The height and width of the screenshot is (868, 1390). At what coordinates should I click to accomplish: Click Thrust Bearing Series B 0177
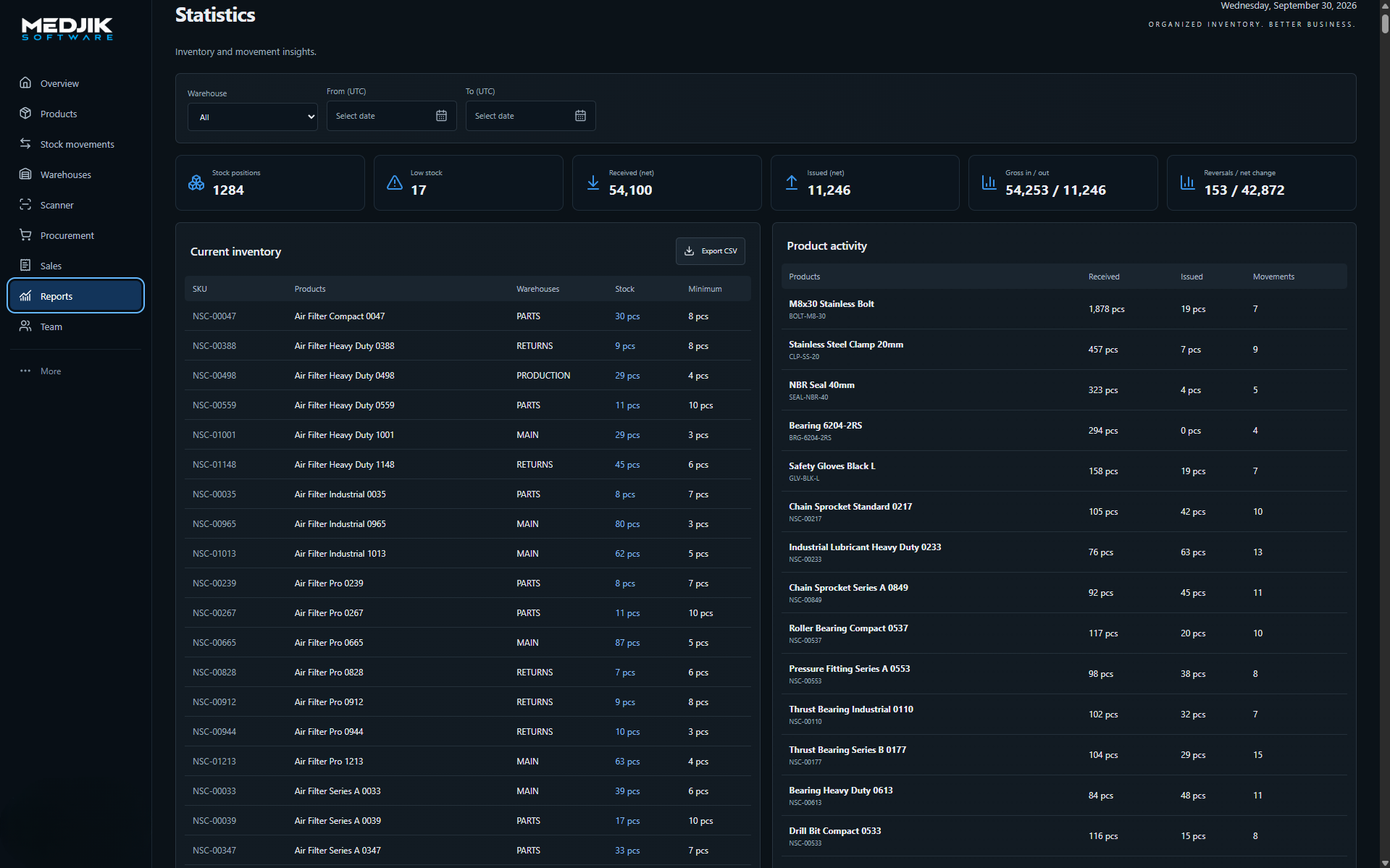pyautogui.click(x=847, y=750)
